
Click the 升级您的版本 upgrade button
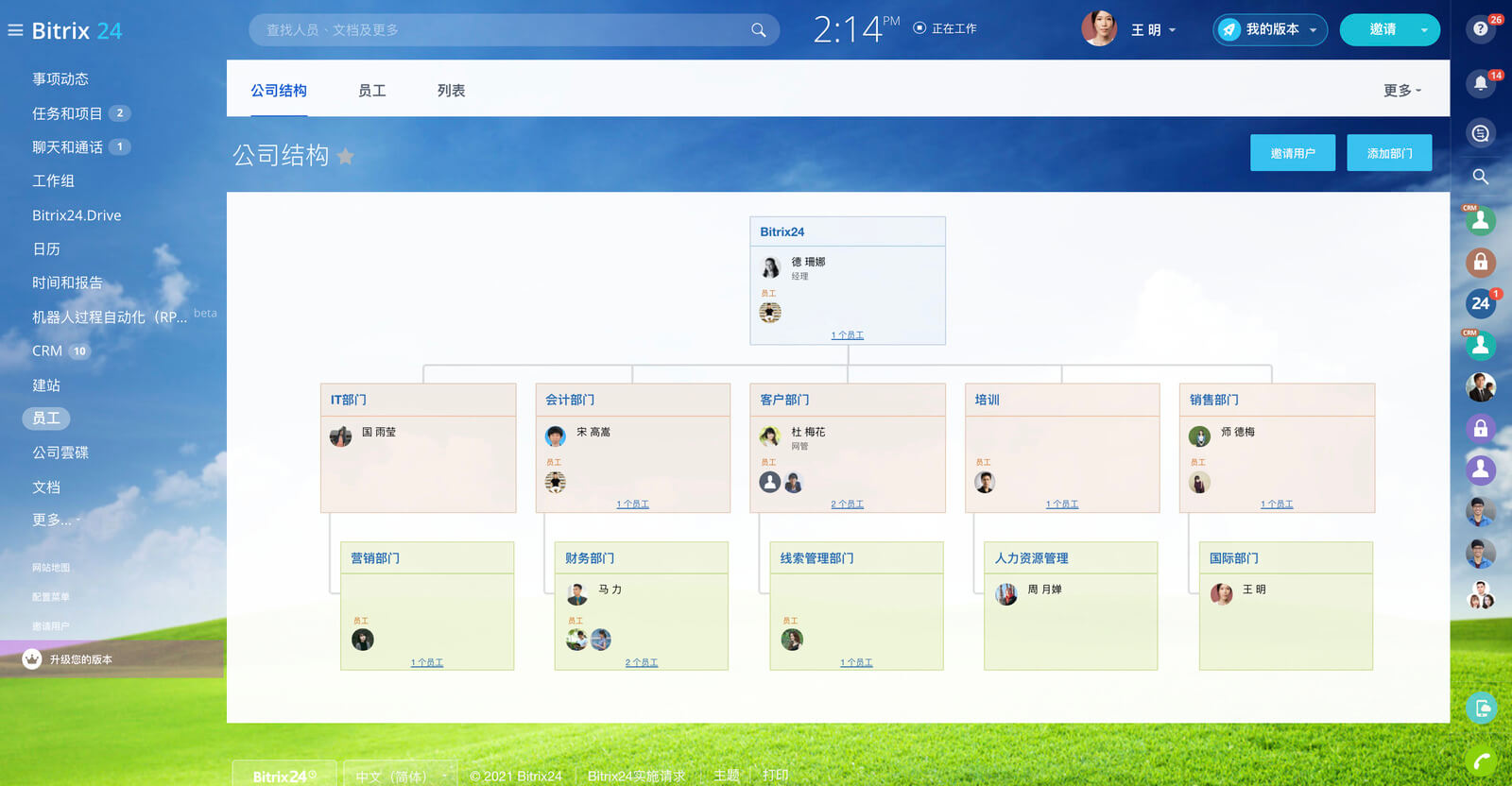pyautogui.click(x=112, y=659)
